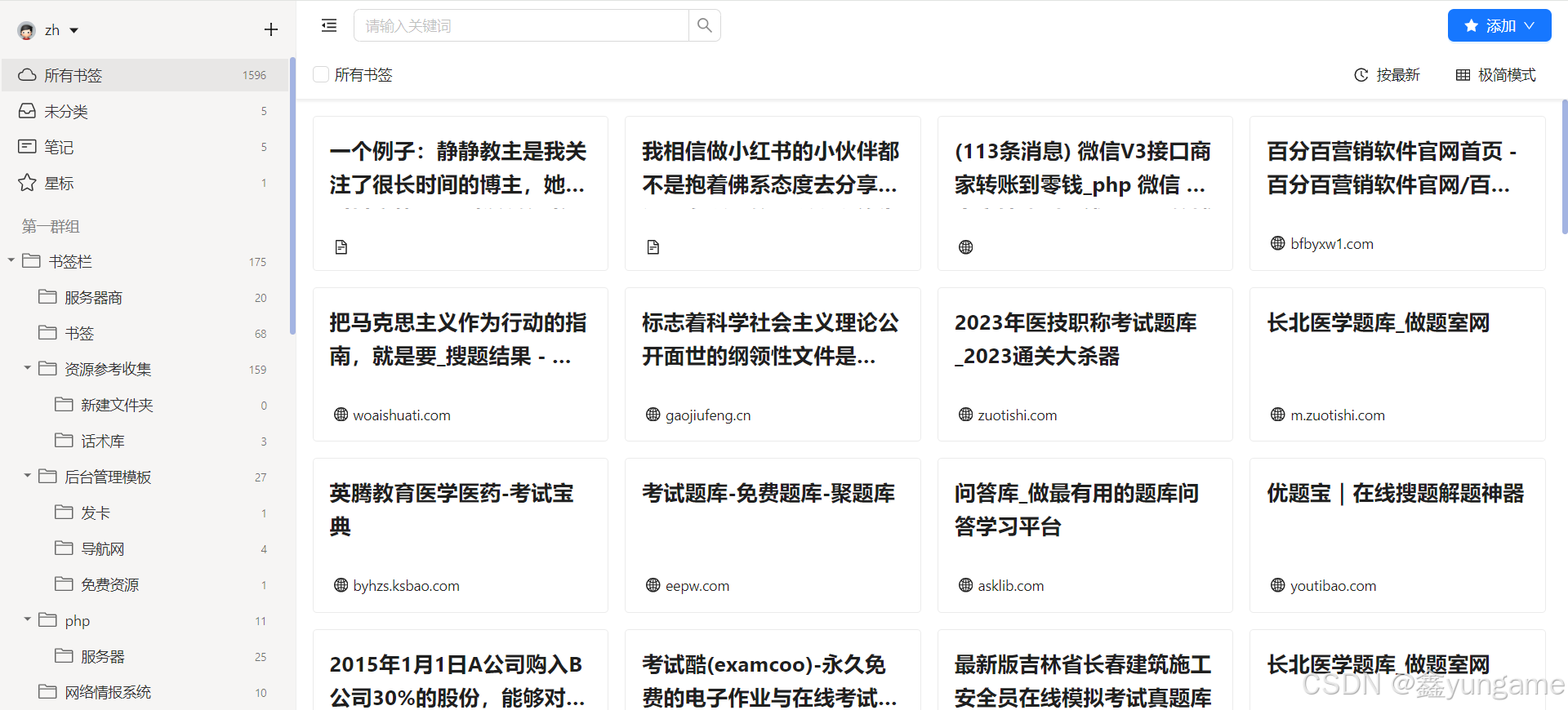
Task: Open the 微信V3接口 bookmark card
Action: (x=1085, y=193)
